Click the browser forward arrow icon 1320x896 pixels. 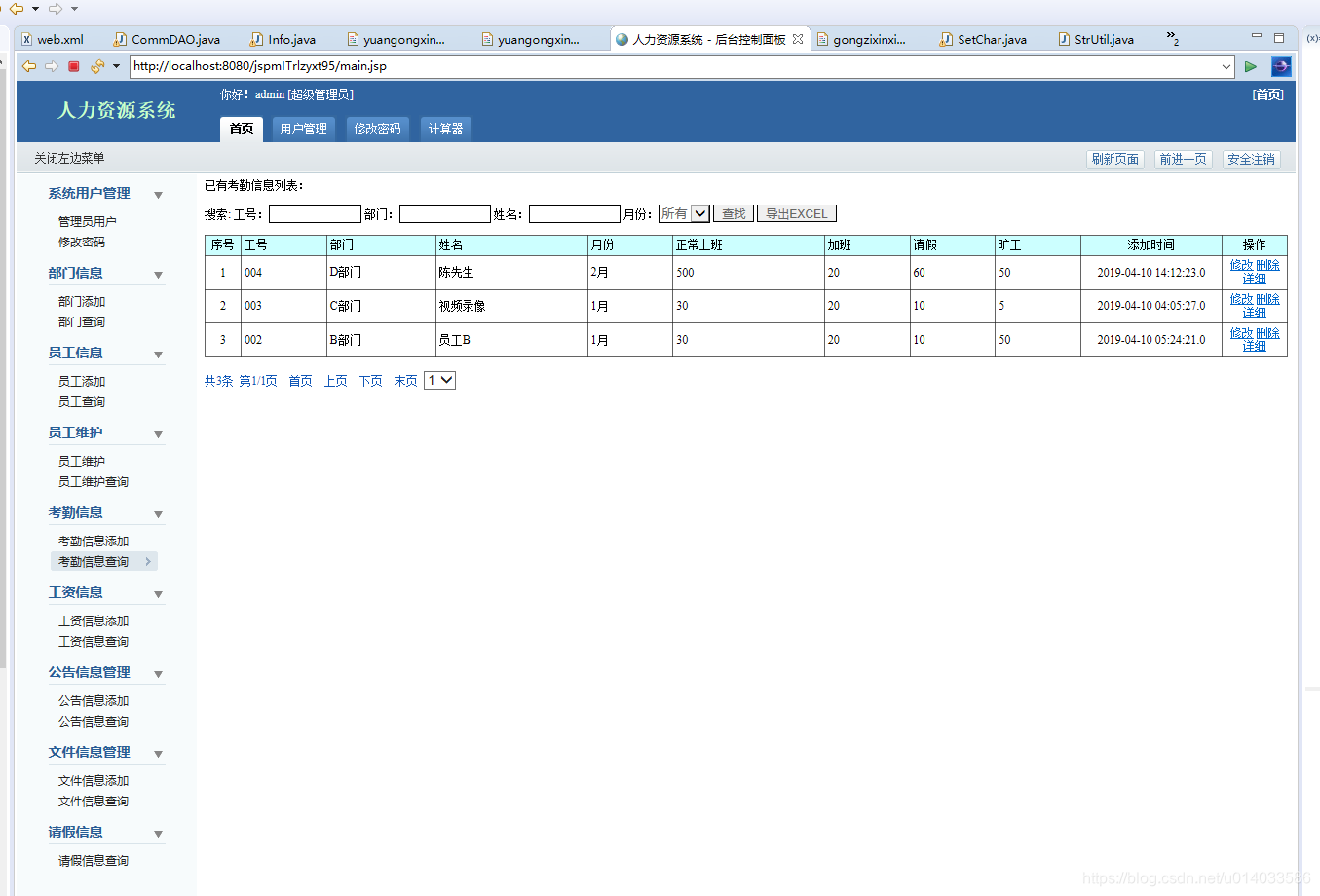(51, 66)
